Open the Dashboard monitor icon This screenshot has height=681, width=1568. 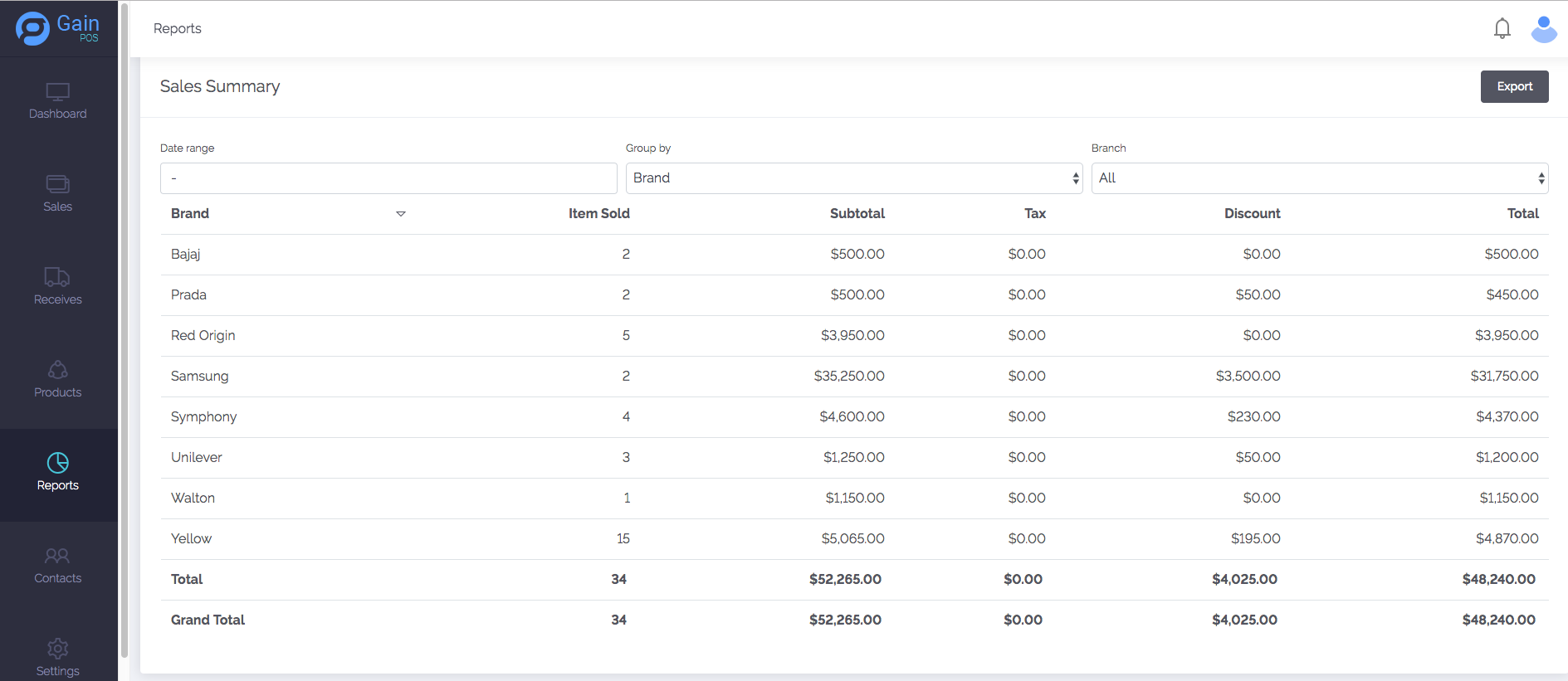[x=57, y=91]
